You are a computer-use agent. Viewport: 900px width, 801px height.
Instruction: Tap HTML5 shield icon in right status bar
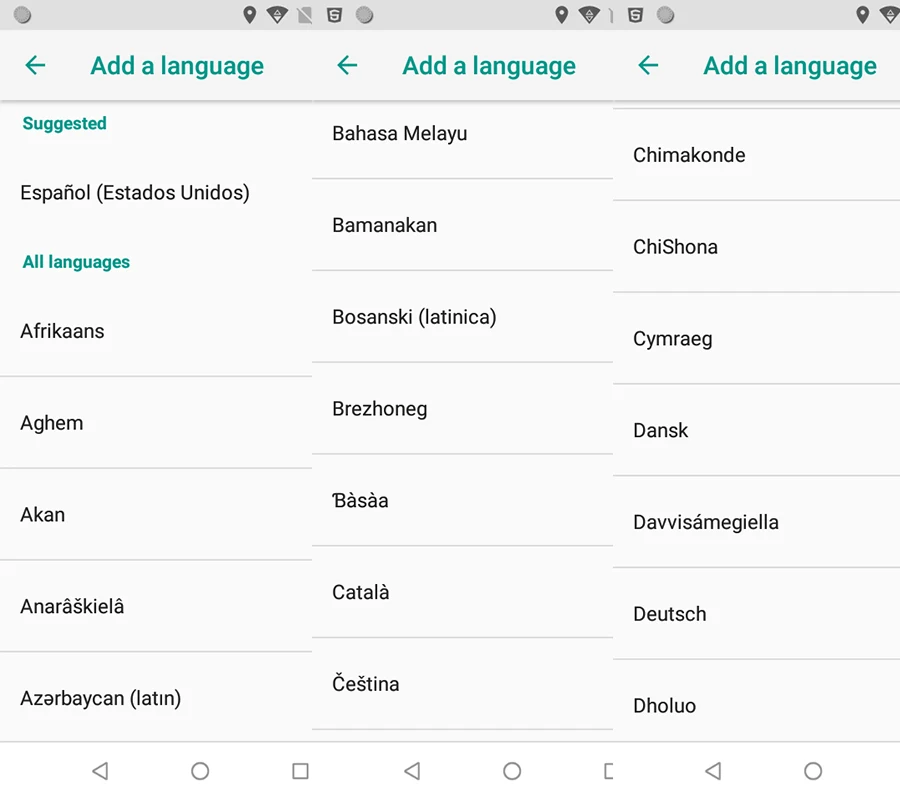pos(635,15)
